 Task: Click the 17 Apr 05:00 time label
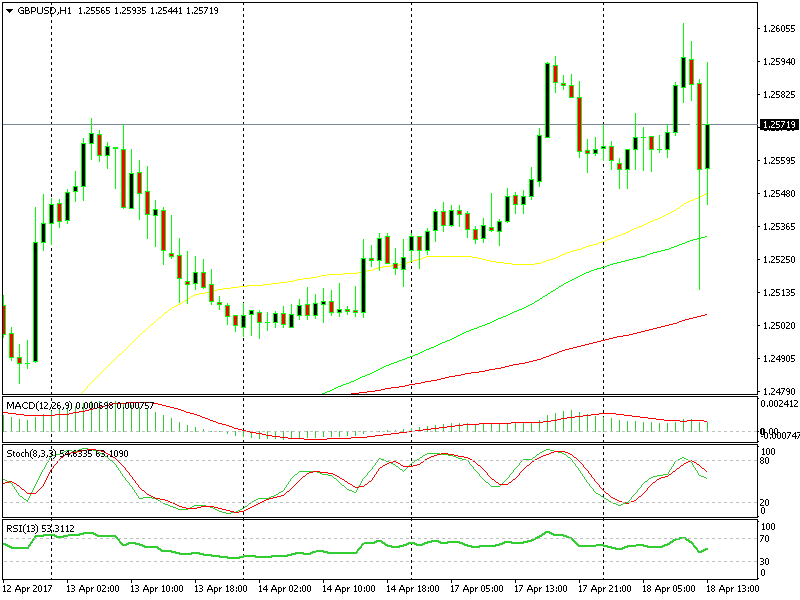(x=477, y=589)
